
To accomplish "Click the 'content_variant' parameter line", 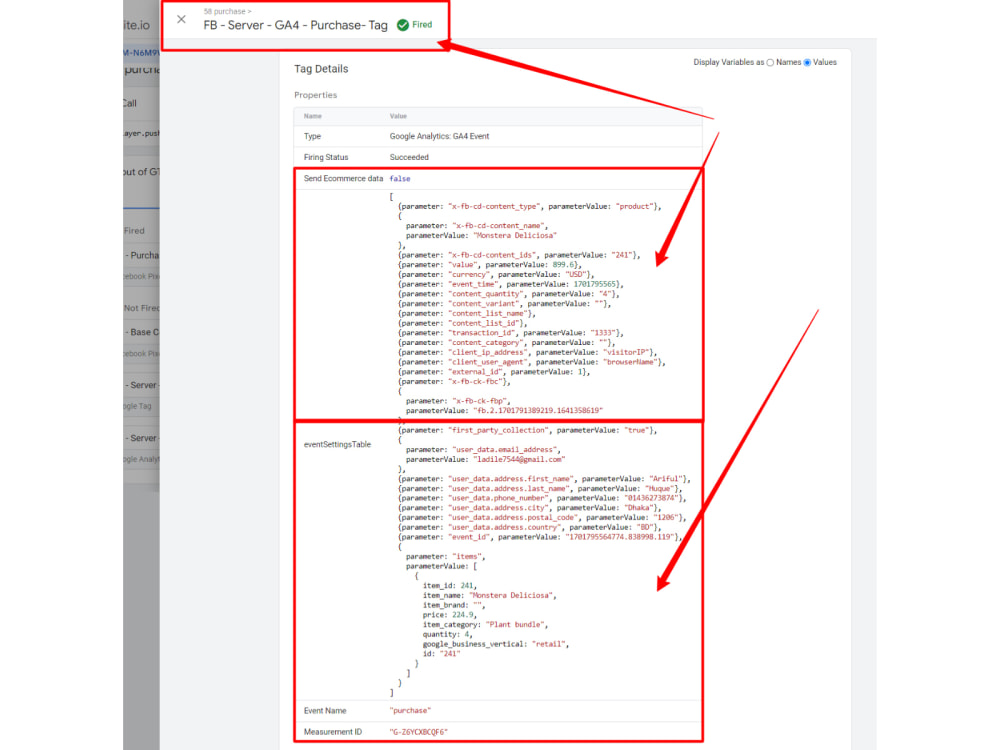I will [x=504, y=304].
